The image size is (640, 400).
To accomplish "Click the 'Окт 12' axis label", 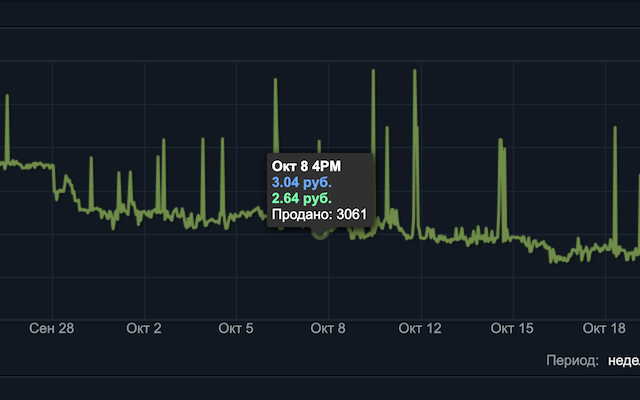I will tap(420, 329).
